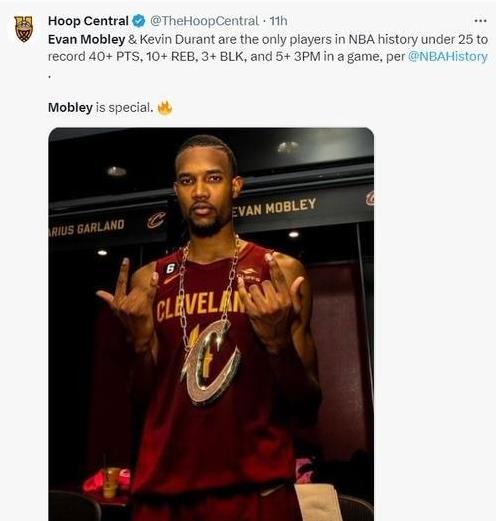
Task: Click bold 'Evan Mobley' in tweet text
Action: point(86,39)
